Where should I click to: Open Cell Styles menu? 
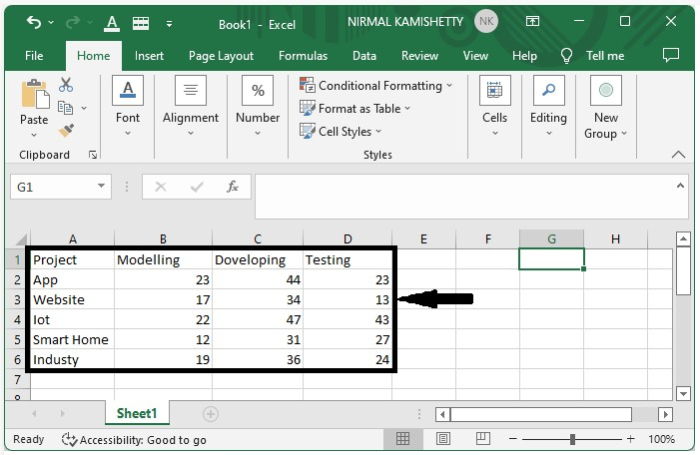341,131
